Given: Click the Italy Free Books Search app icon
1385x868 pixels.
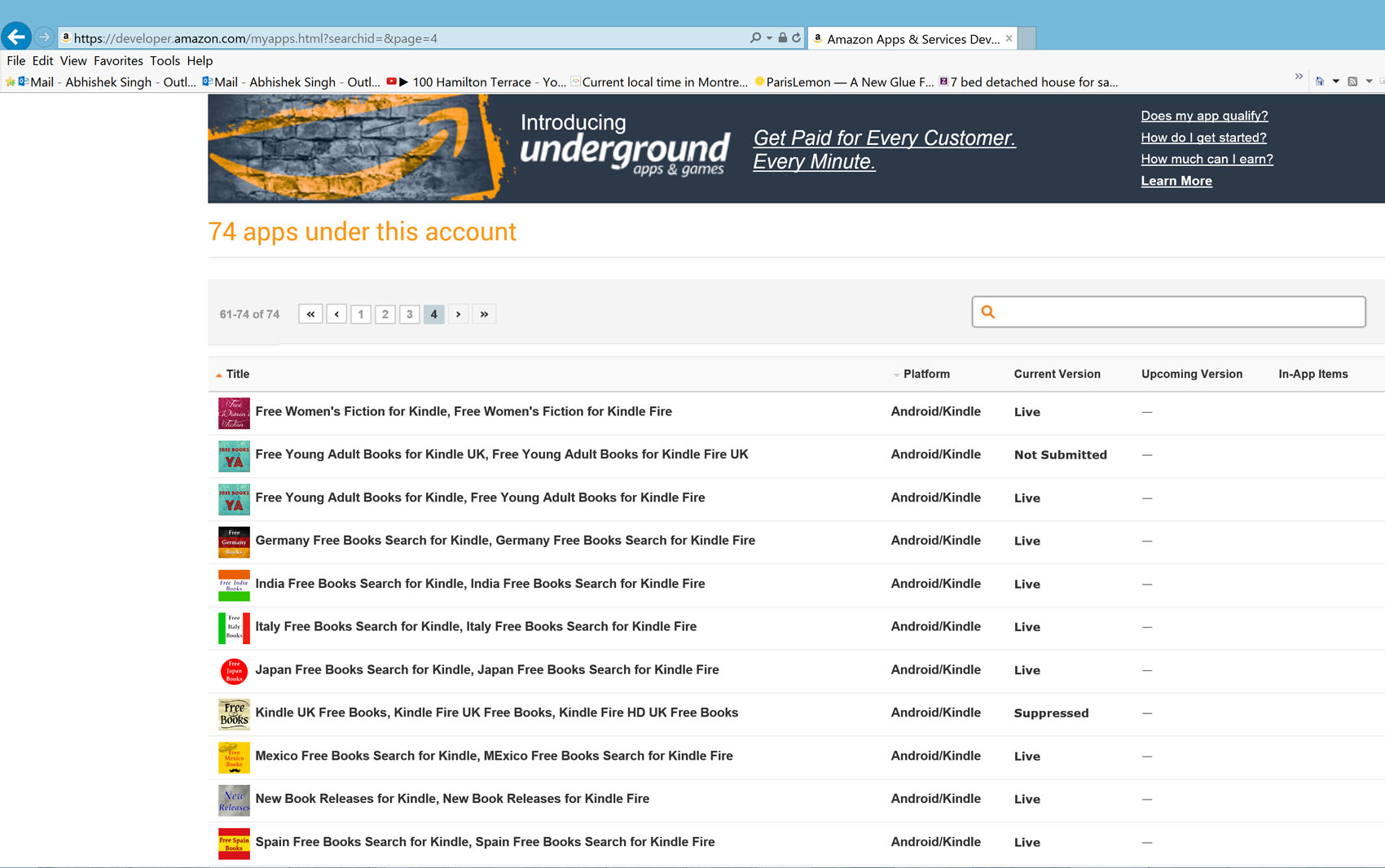Looking at the screenshot, I should (x=234, y=628).
